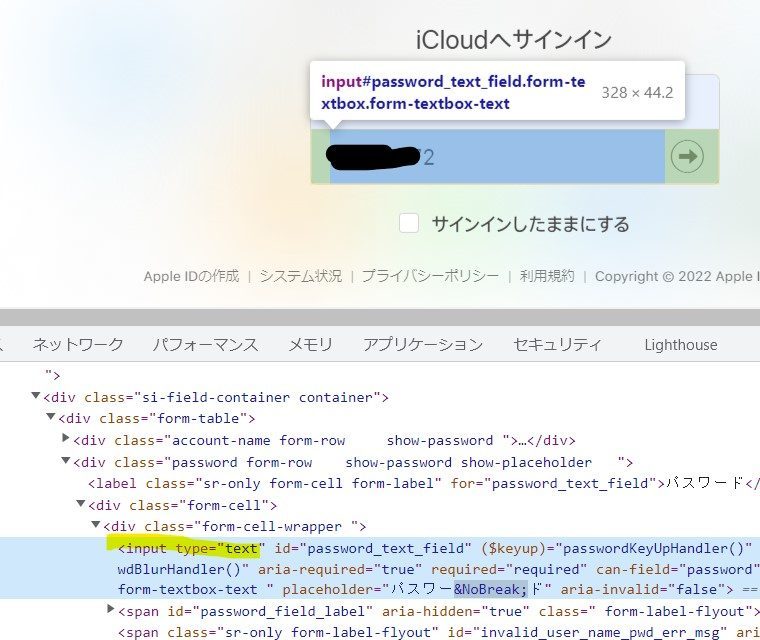
Task: Click the sign-in arrow button
Action: point(687,157)
